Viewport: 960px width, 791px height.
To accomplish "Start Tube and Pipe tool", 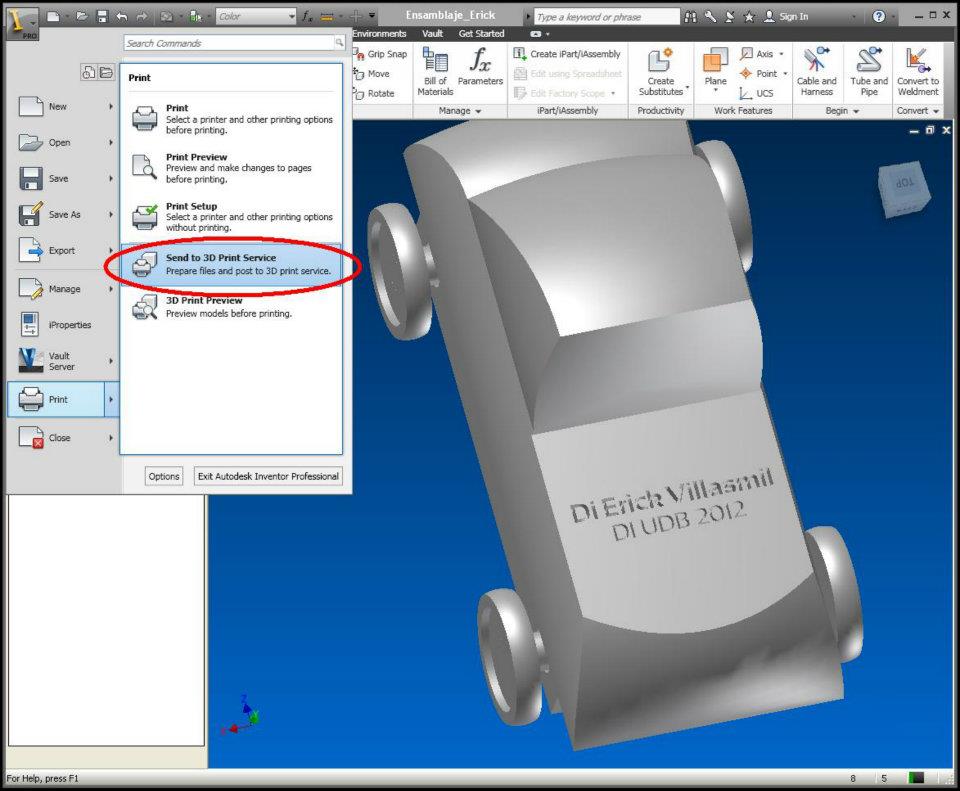I will (869, 72).
